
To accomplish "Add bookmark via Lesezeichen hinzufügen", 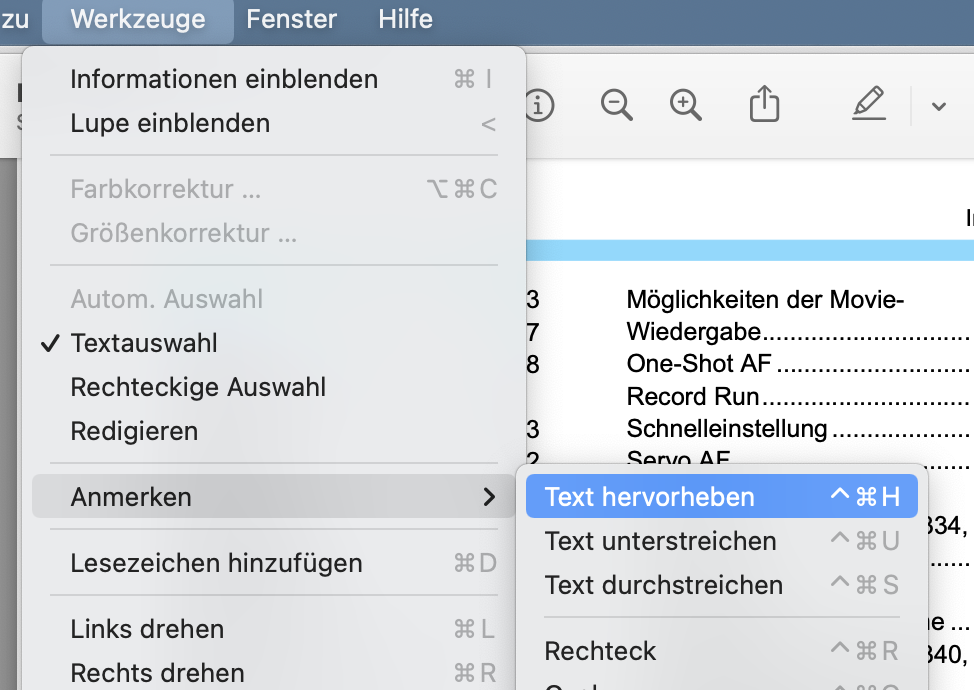I will click(x=216, y=563).
